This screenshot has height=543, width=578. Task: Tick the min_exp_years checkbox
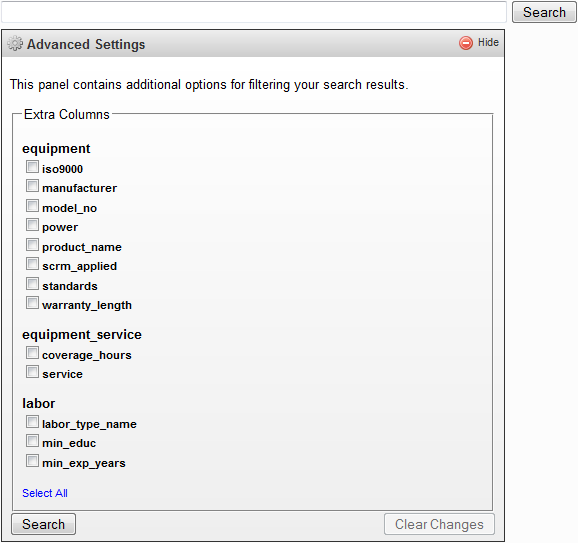pos(32,461)
